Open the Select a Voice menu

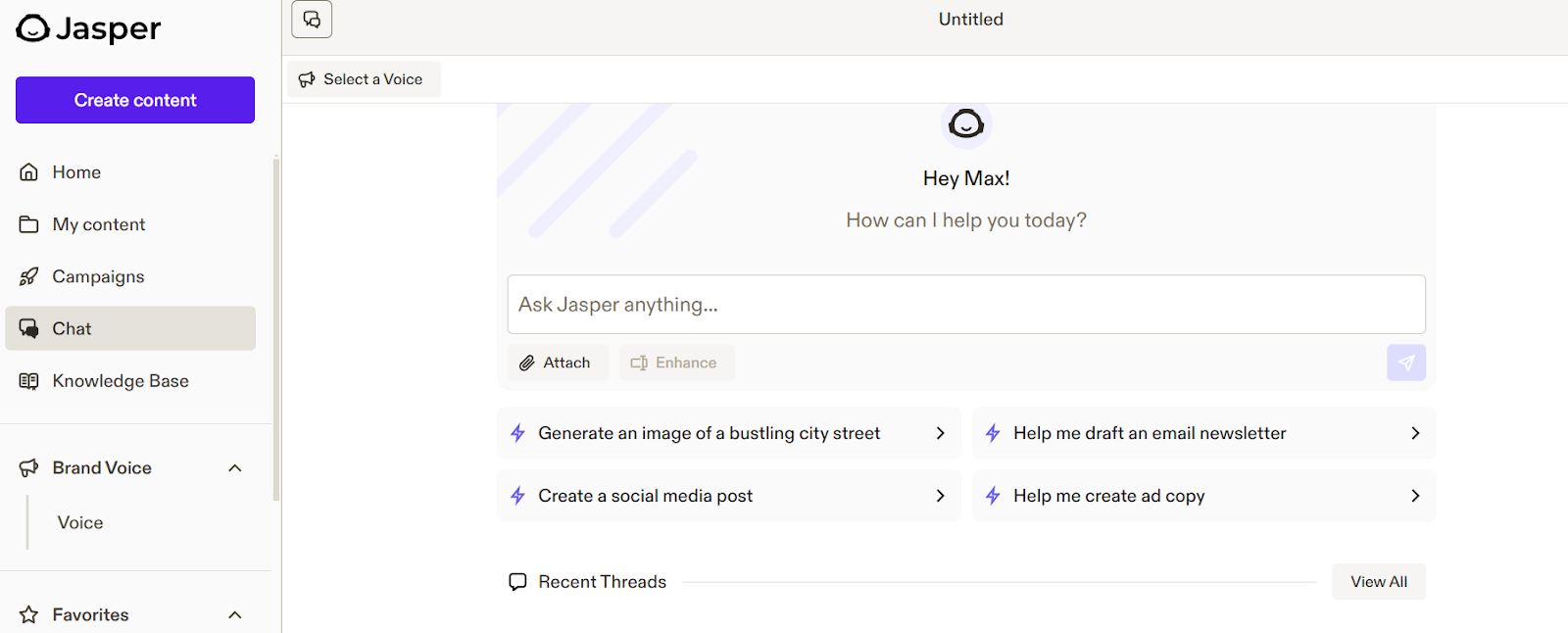(364, 79)
